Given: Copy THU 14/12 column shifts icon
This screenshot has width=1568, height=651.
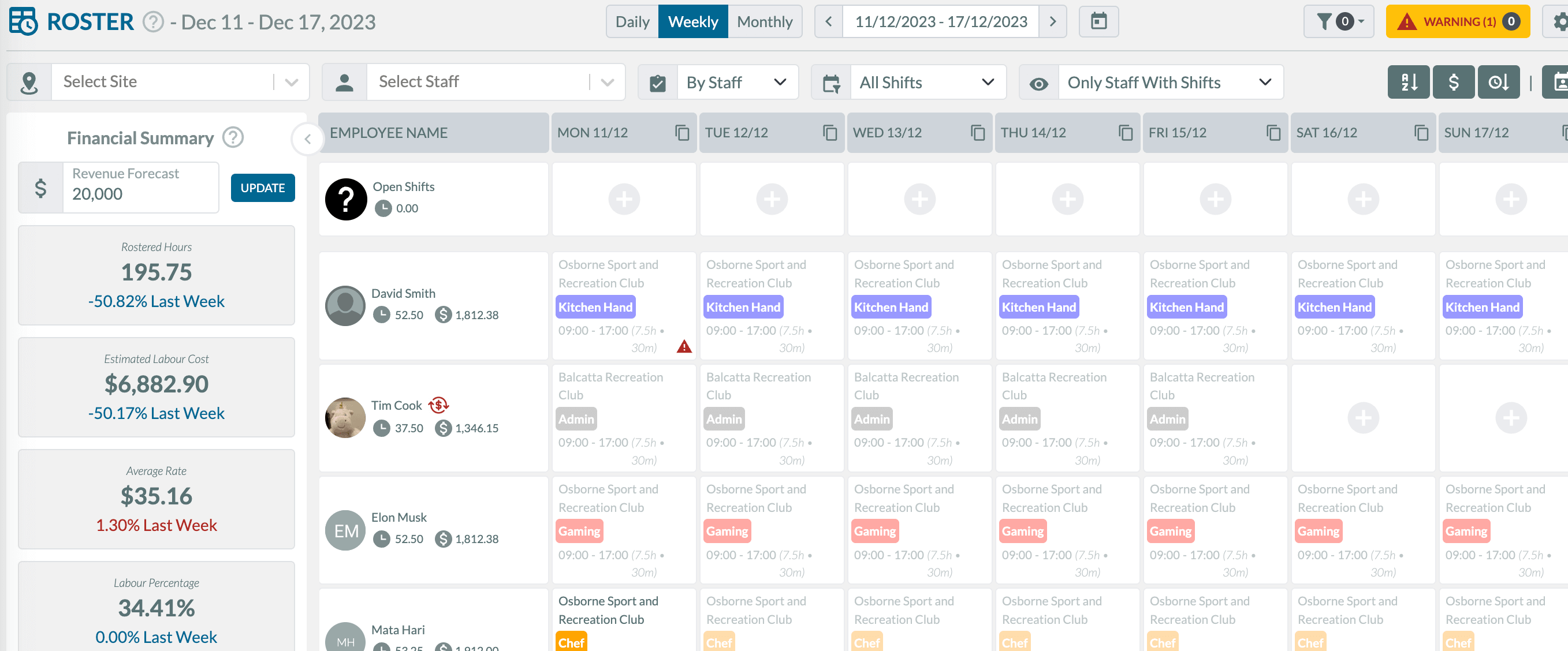Looking at the screenshot, I should click(x=1126, y=133).
